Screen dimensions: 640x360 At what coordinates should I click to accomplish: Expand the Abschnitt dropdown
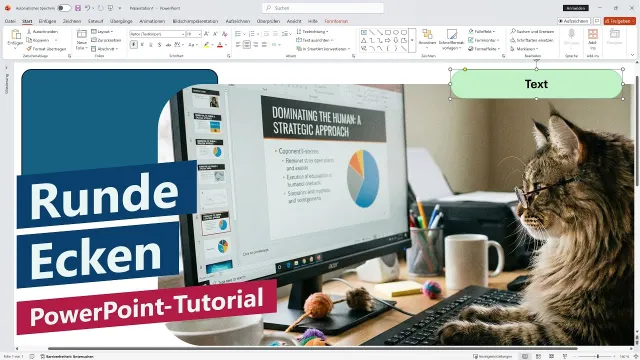point(104,49)
